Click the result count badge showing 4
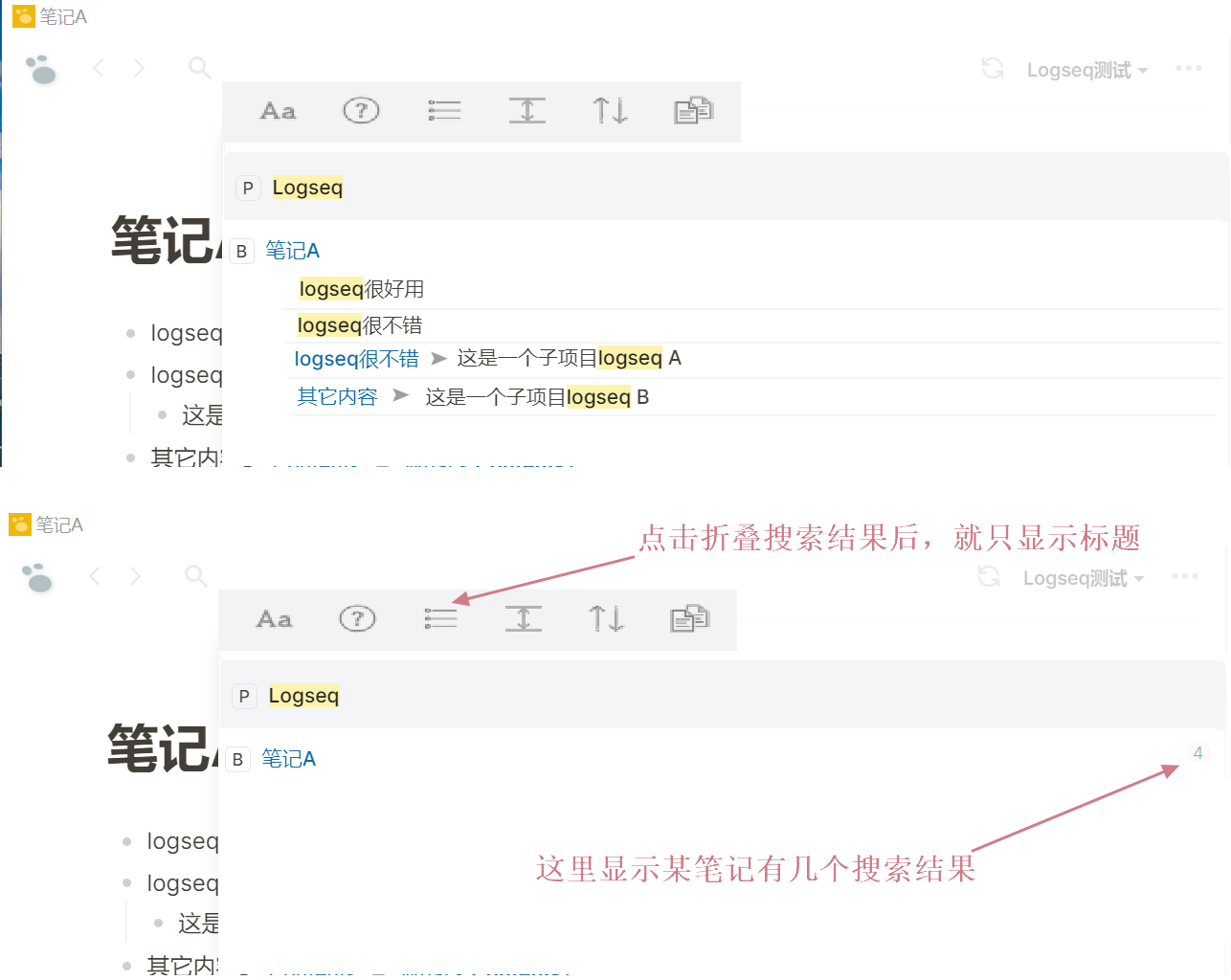 1197,752
